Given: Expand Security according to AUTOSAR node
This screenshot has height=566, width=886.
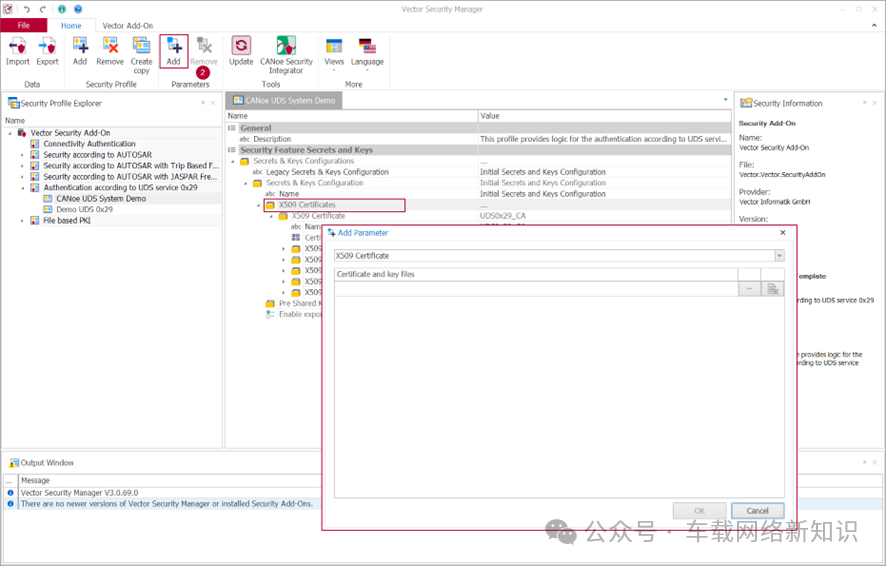Looking at the screenshot, I should point(23,155).
